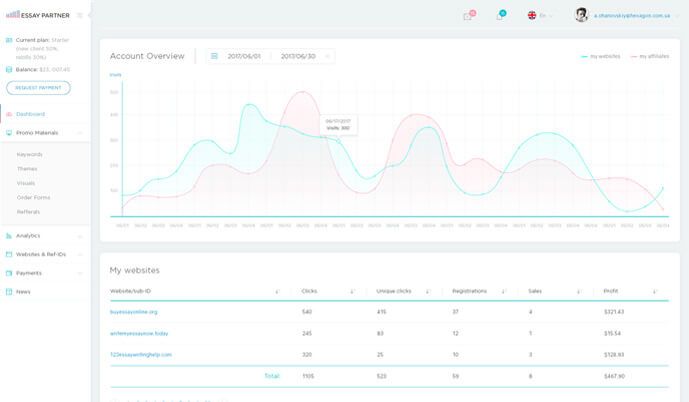
Task: Click the user avatar photo
Action: point(581,15)
